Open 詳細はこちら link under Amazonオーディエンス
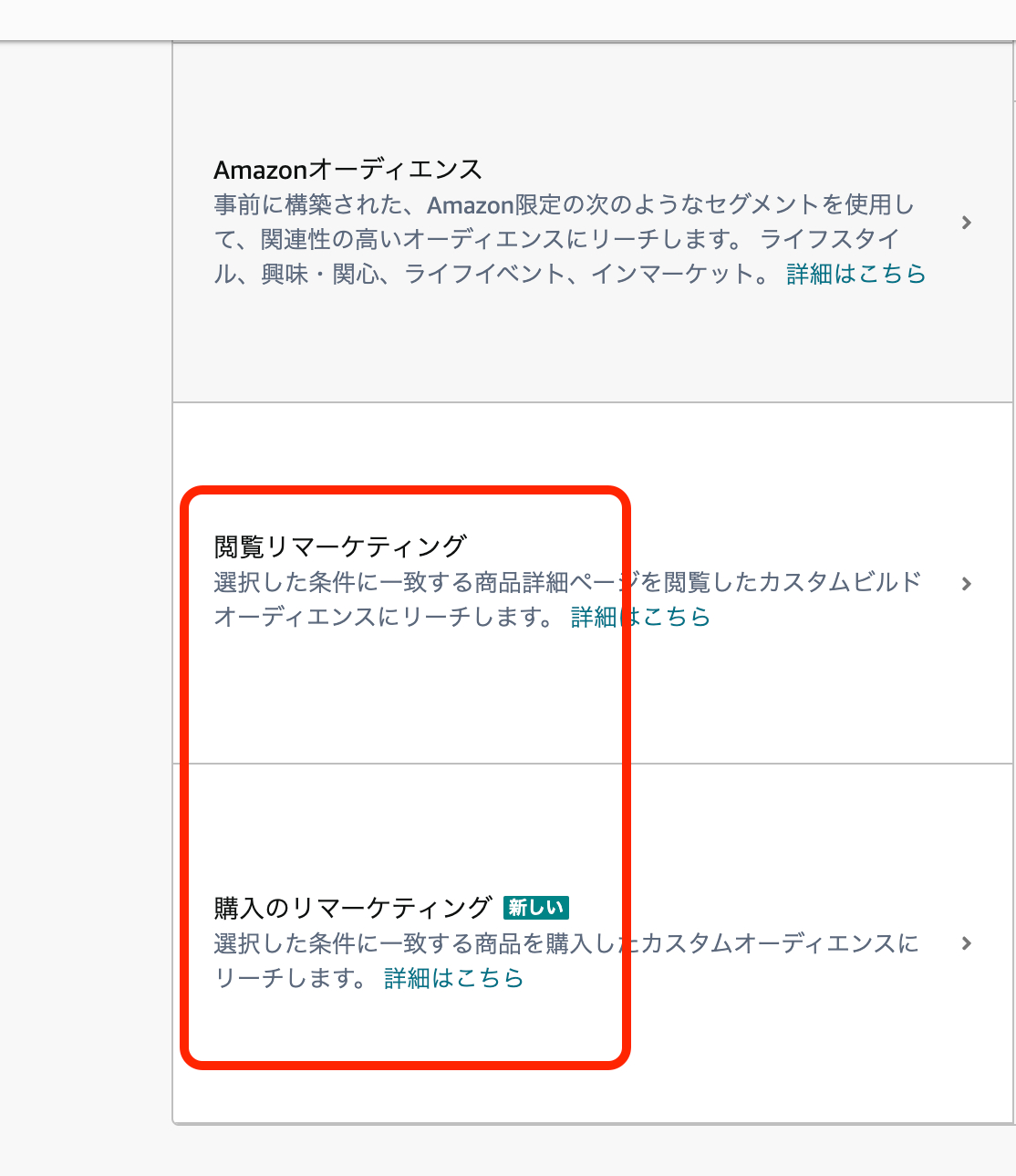 tap(855, 274)
